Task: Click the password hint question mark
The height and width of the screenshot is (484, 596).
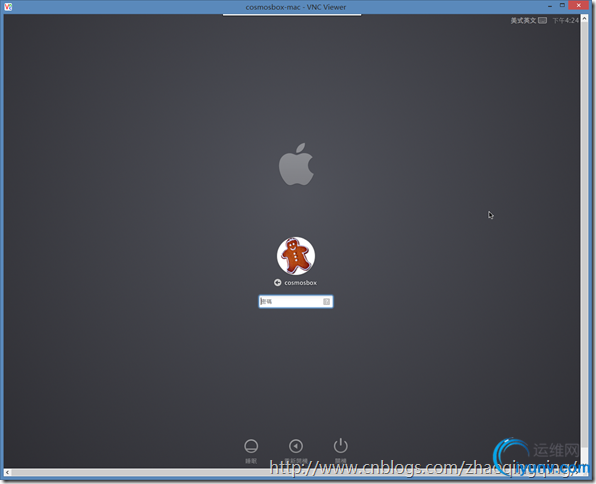Action: pos(326,302)
